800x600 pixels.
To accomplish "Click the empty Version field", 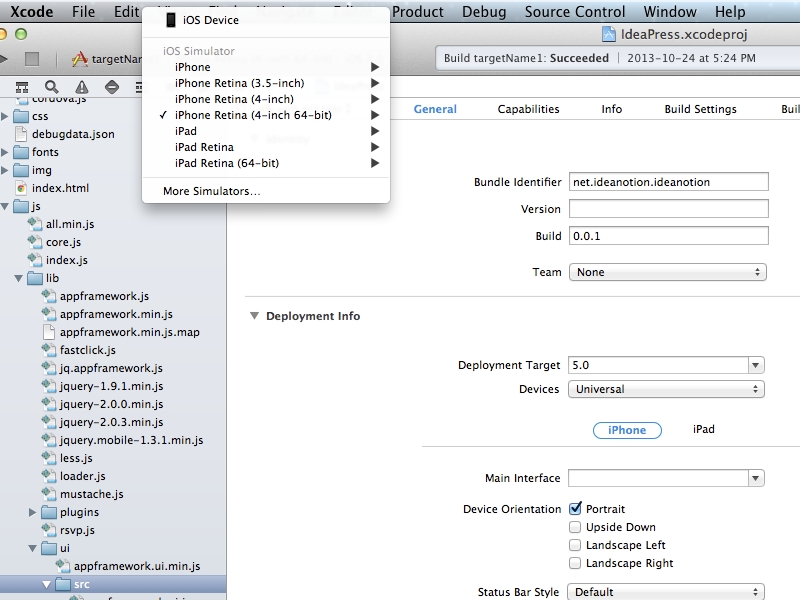I will click(x=668, y=209).
